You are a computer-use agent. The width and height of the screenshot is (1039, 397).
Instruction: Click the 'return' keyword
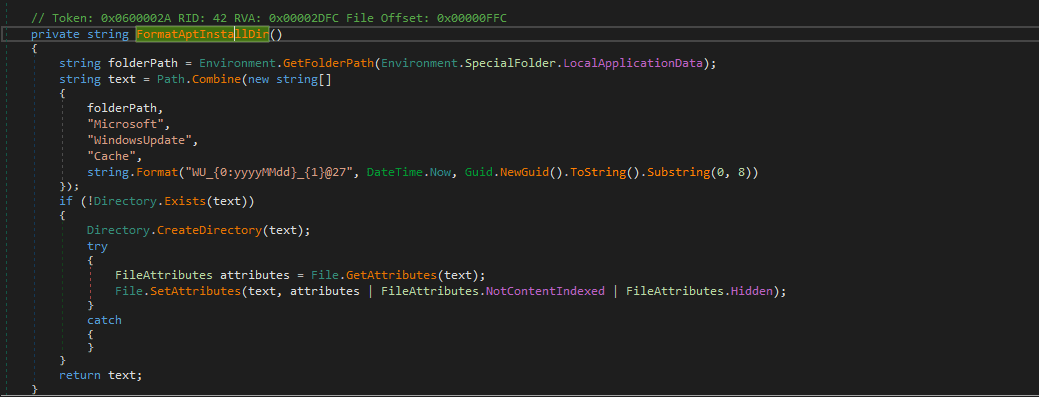coord(80,375)
